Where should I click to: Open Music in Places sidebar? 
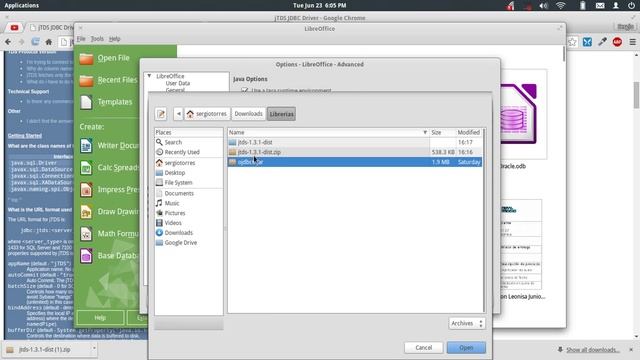tap(189, 203)
